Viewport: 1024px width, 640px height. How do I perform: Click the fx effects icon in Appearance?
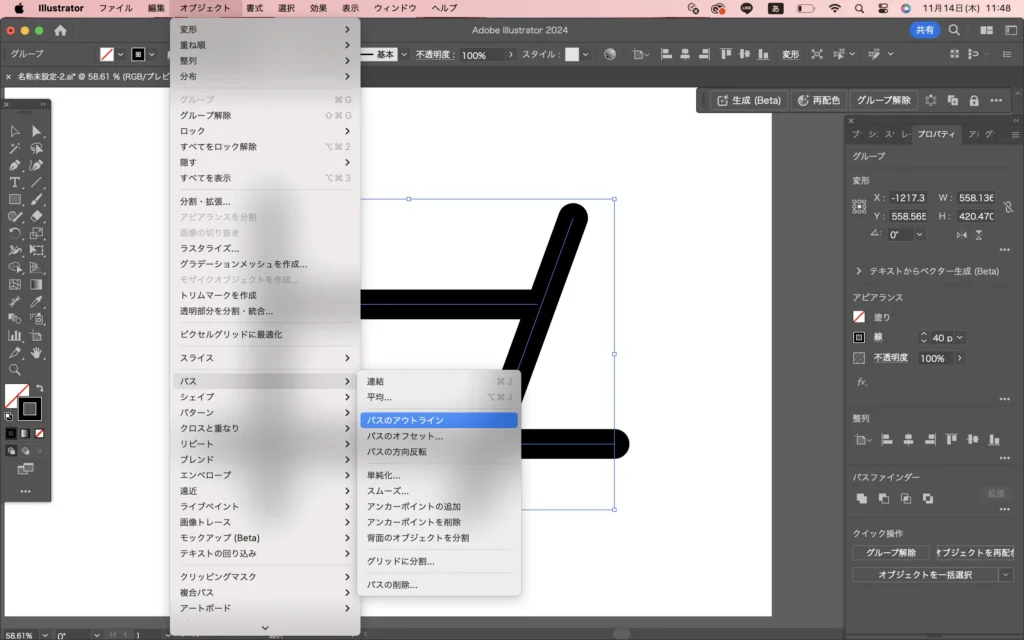861,382
